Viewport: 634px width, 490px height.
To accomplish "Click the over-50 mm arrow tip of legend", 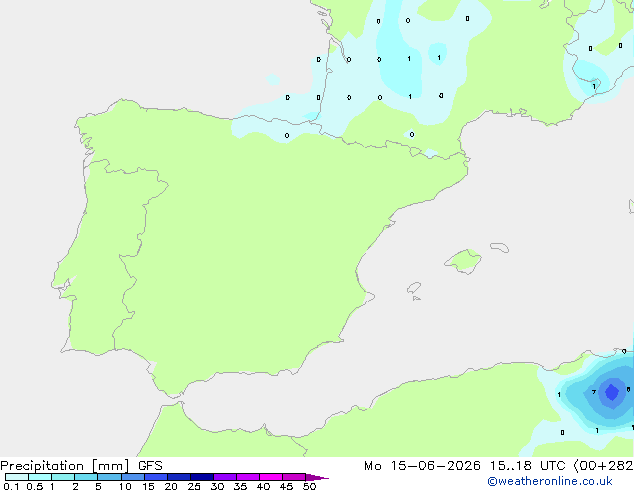I will point(317,477).
